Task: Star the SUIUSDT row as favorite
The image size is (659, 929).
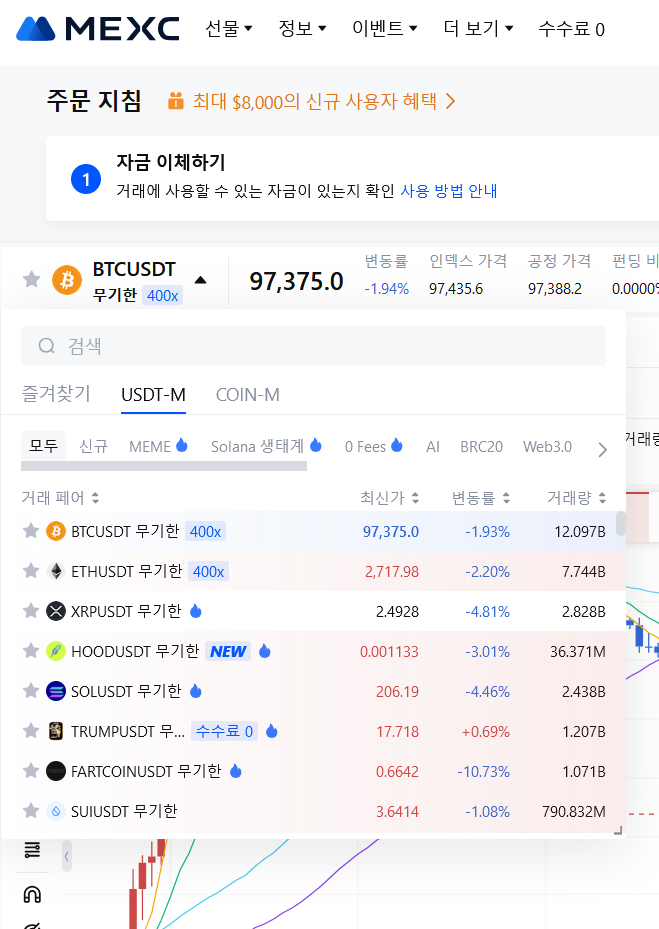Action: pyautogui.click(x=31, y=811)
